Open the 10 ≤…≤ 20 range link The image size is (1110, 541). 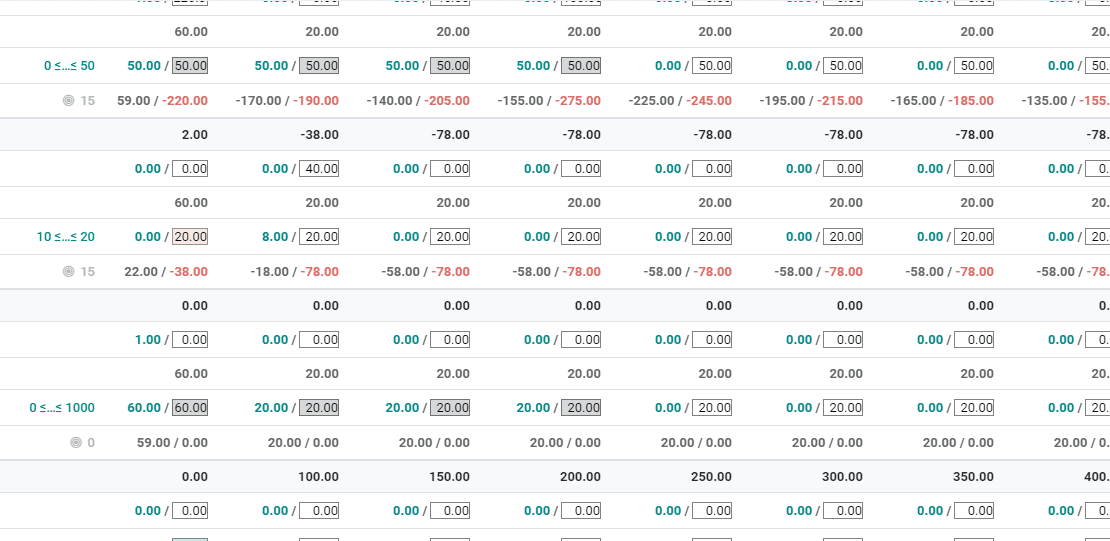coord(66,237)
